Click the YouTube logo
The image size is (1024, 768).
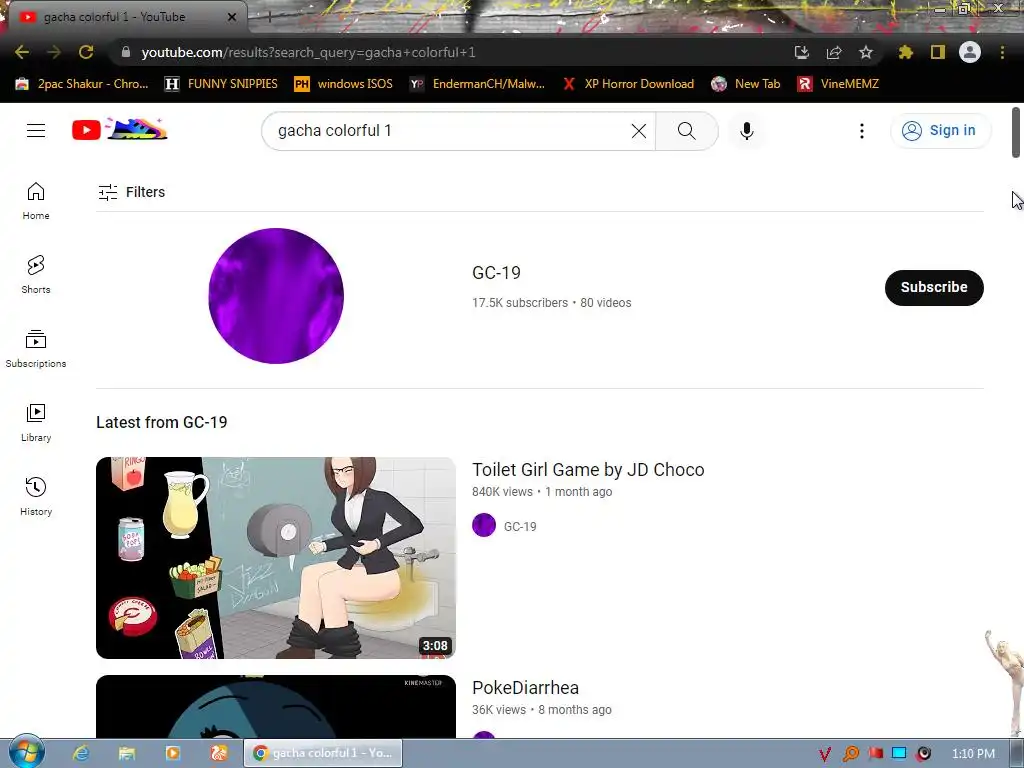120,130
